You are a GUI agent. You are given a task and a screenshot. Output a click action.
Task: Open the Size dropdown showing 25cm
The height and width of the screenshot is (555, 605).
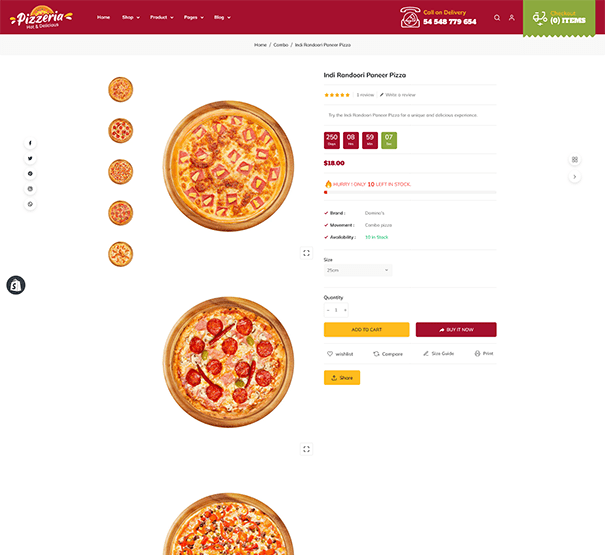pyautogui.click(x=357, y=270)
